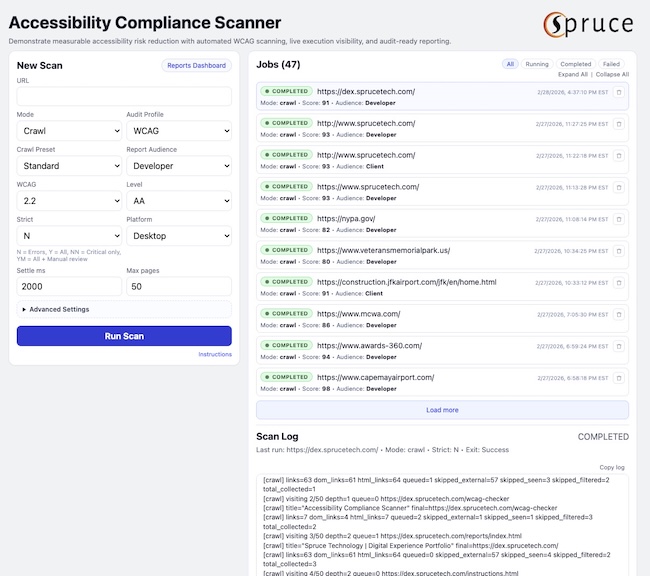
Task: Delete the 11:22:18 PM sprucetech job
Action: (618, 156)
